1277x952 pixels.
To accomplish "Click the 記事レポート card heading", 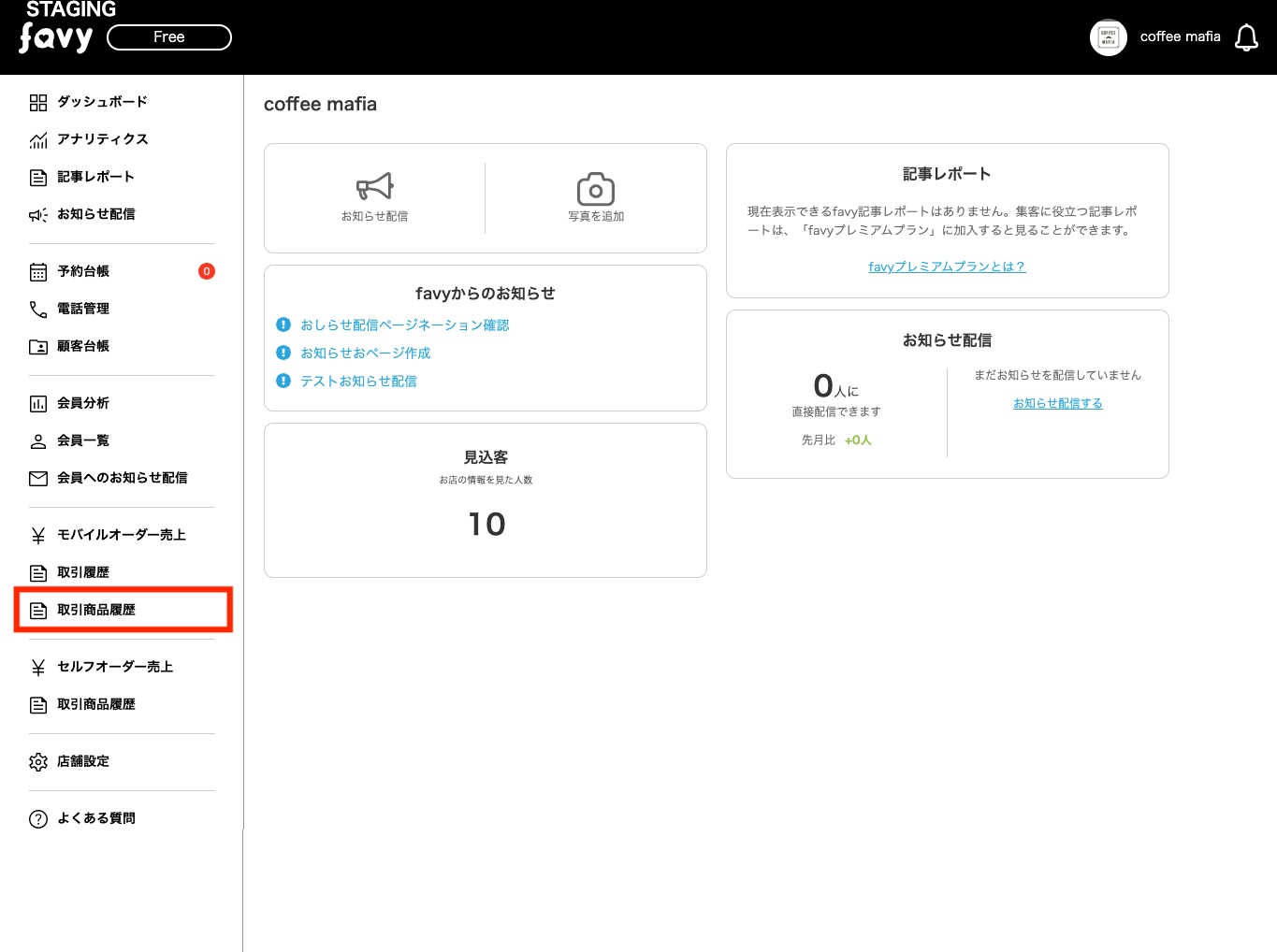I will click(x=947, y=174).
